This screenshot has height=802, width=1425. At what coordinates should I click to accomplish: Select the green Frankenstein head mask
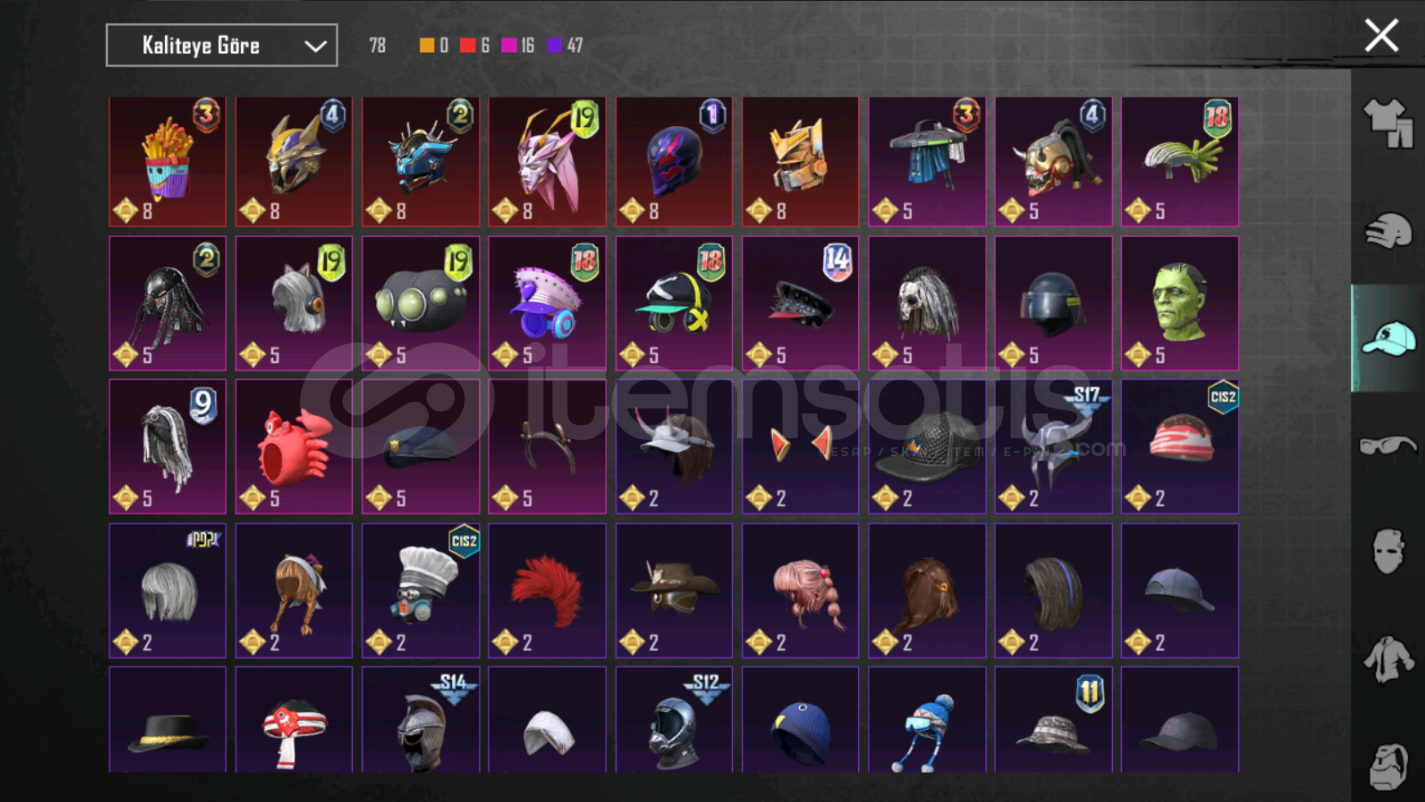[1180, 304]
